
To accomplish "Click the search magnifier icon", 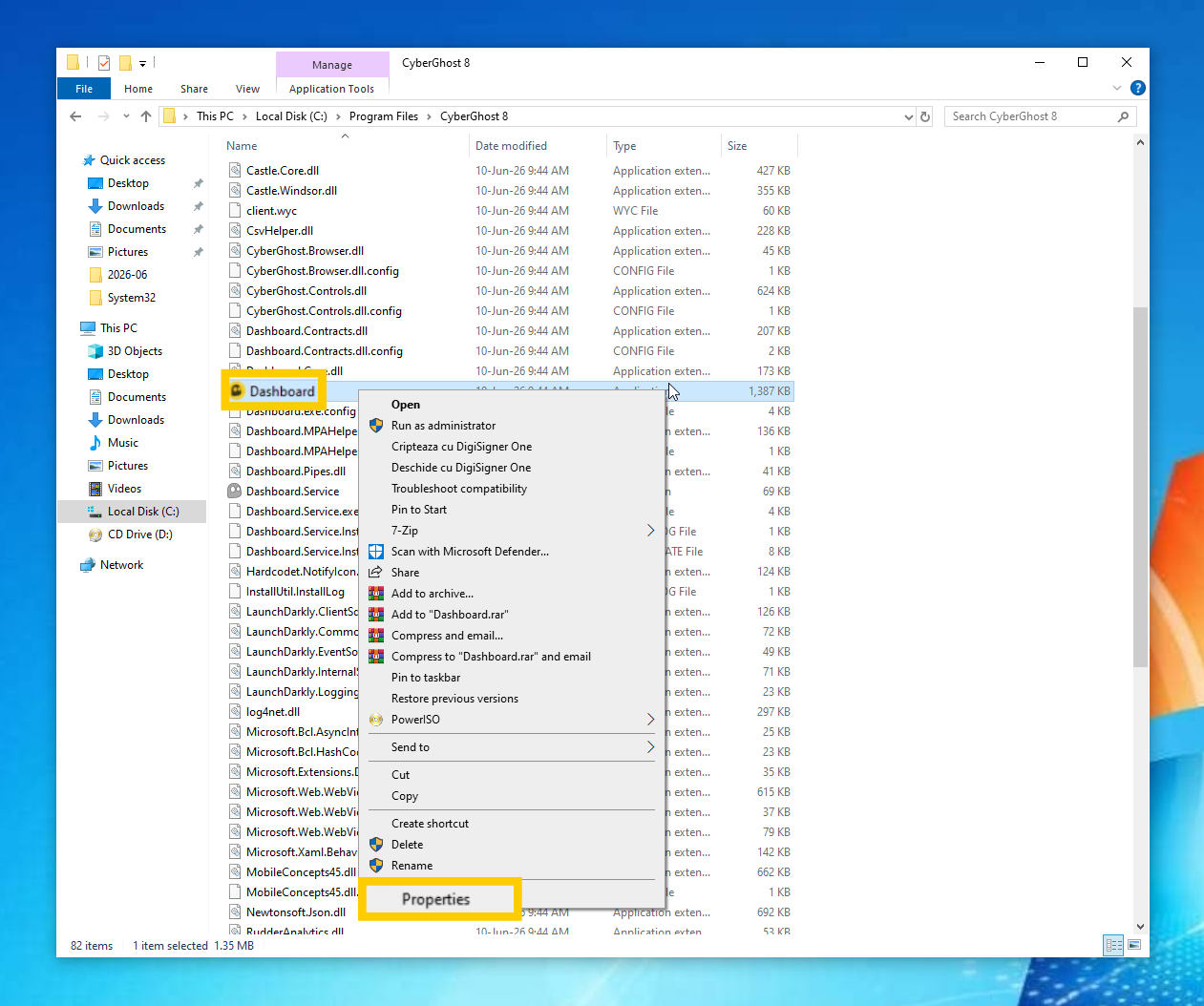I will (1123, 116).
